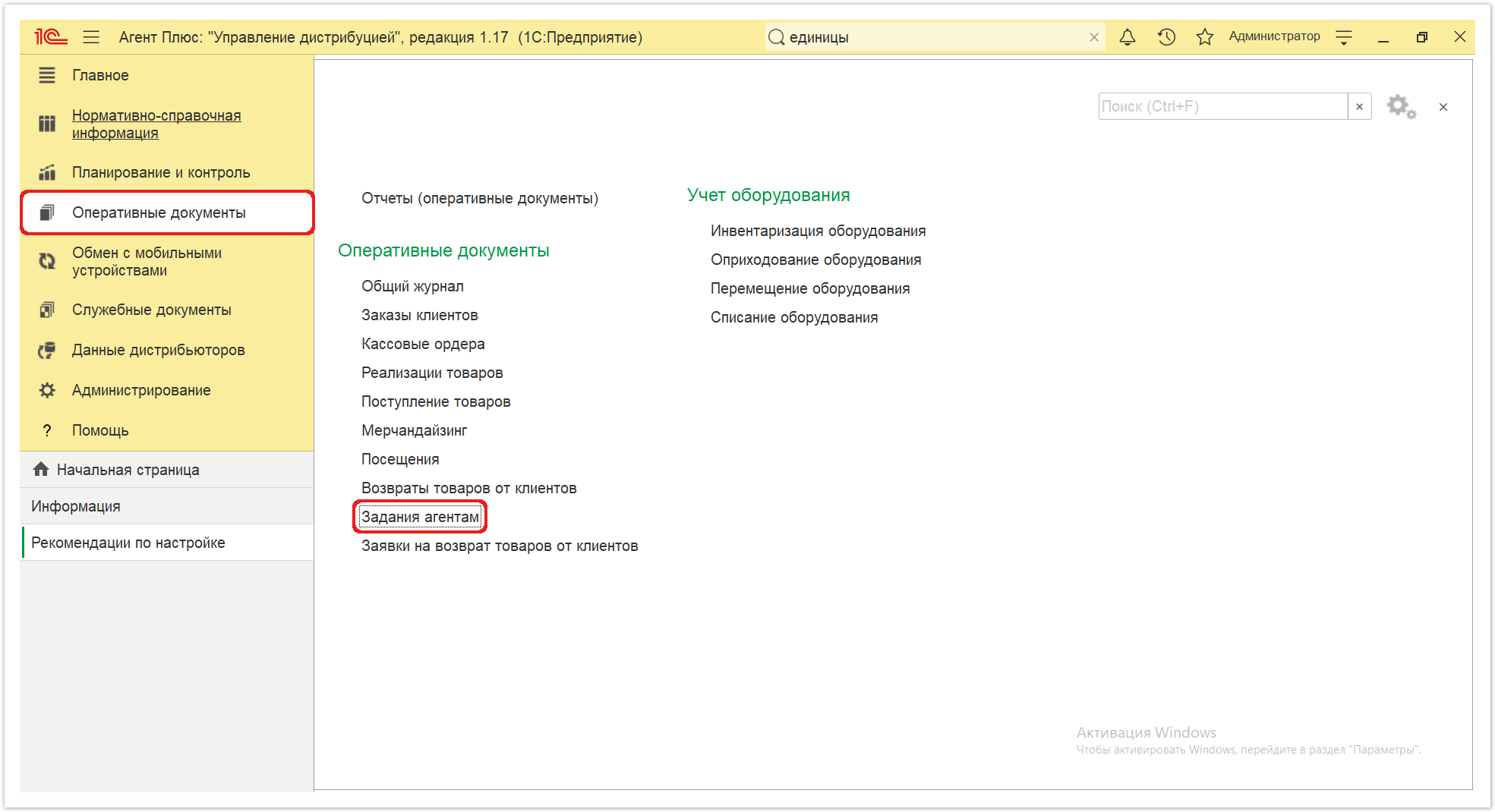Select Оперативные документы in the sidebar
Image resolution: width=1495 pixels, height=812 pixels.
159,212
